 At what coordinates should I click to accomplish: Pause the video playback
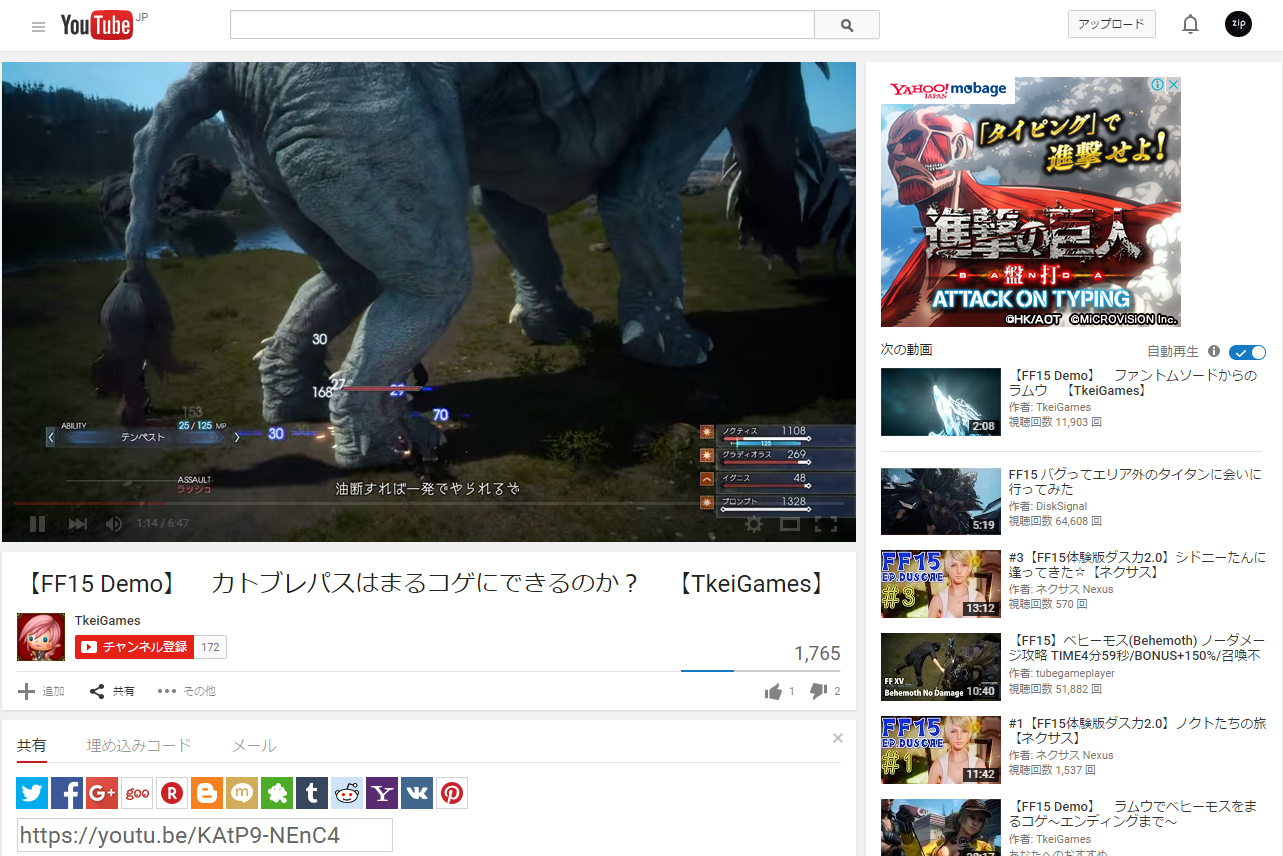[x=37, y=523]
